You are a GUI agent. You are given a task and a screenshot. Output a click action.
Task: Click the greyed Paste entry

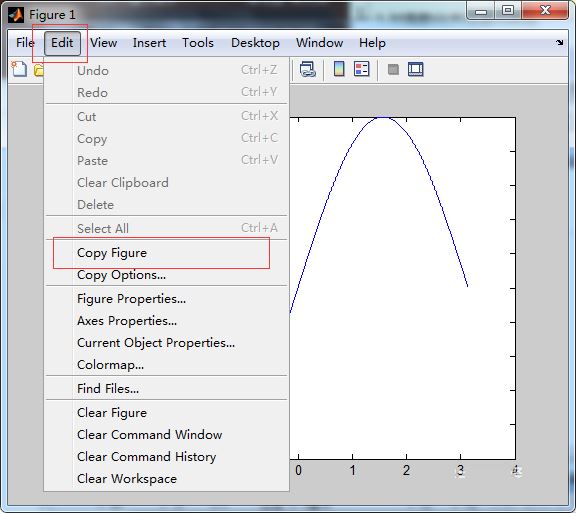tap(166, 161)
